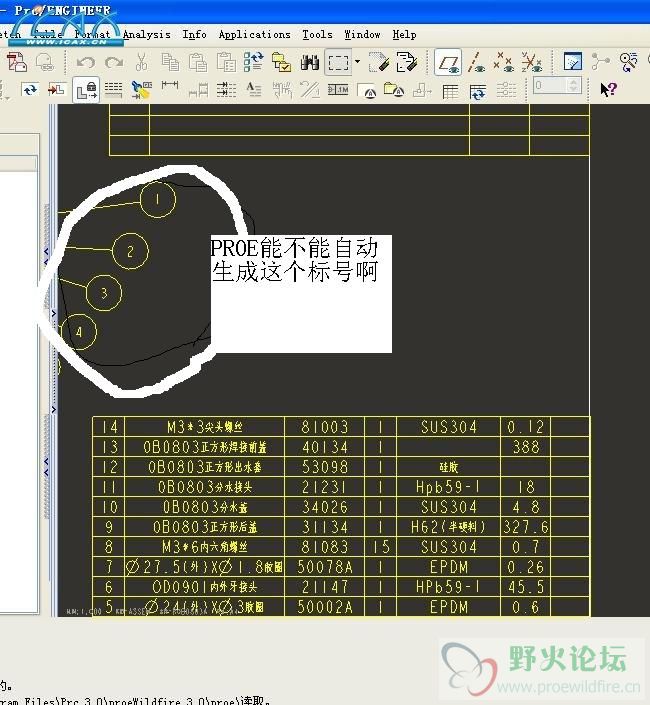Toggle datum axis display icon
The width and height of the screenshot is (650, 705).
pos(476,62)
